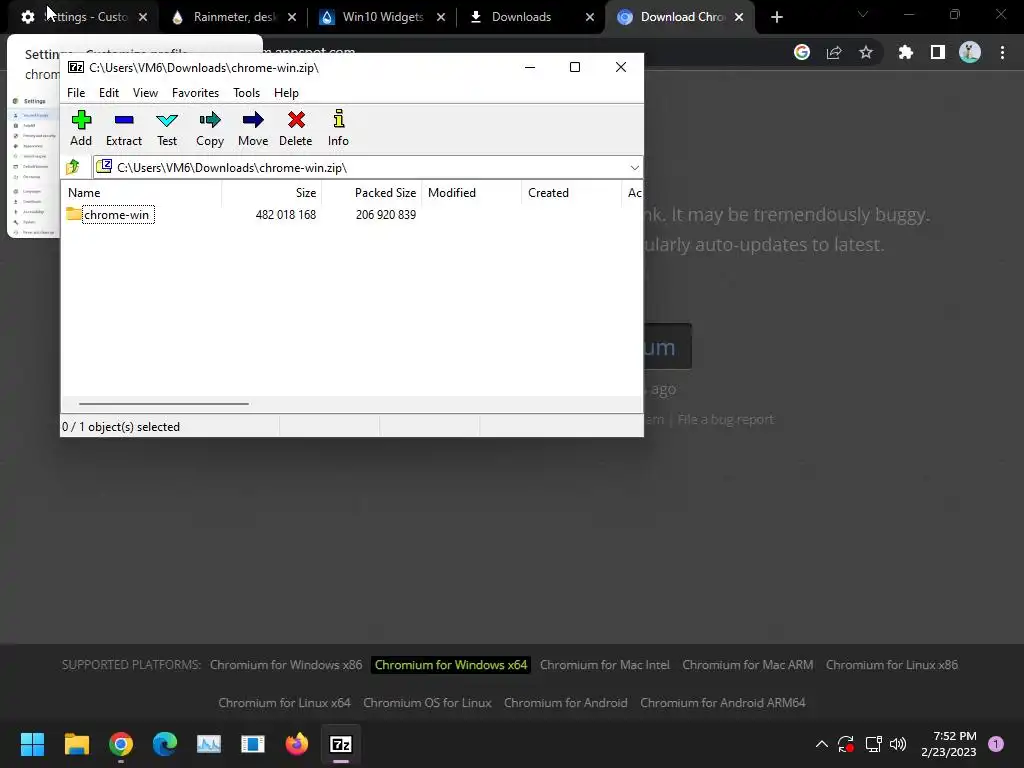Switch to the Win10 Widgets tab
Image resolution: width=1024 pixels, height=768 pixels.
pos(382,17)
